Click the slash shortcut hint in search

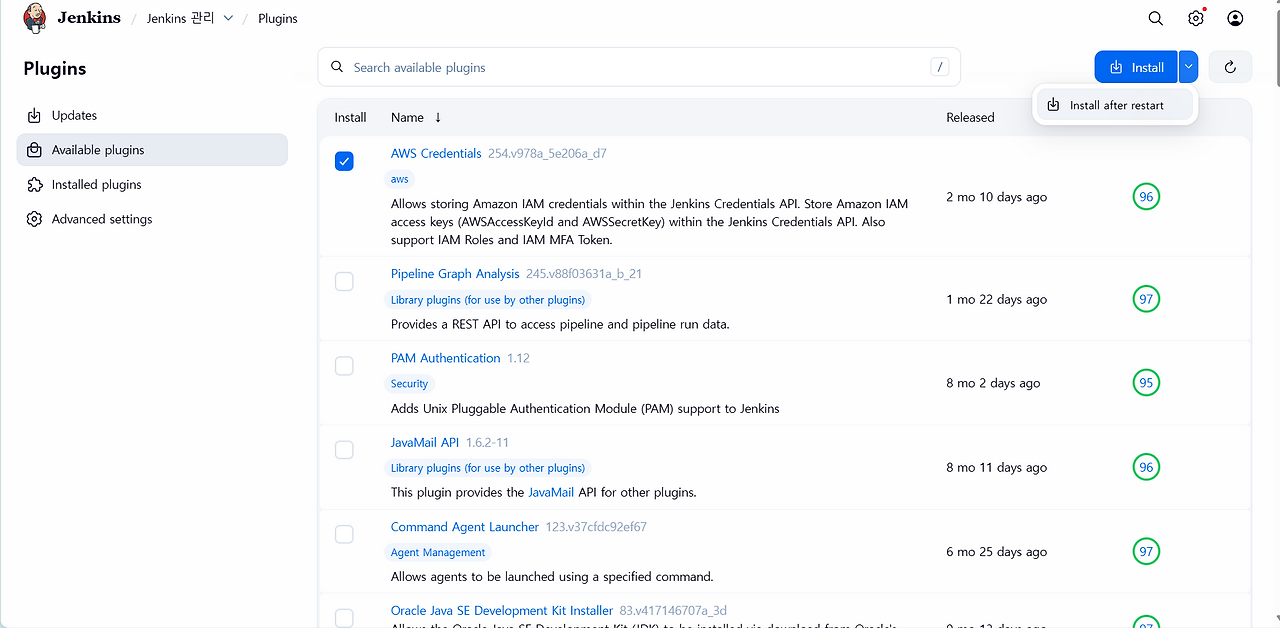939,67
